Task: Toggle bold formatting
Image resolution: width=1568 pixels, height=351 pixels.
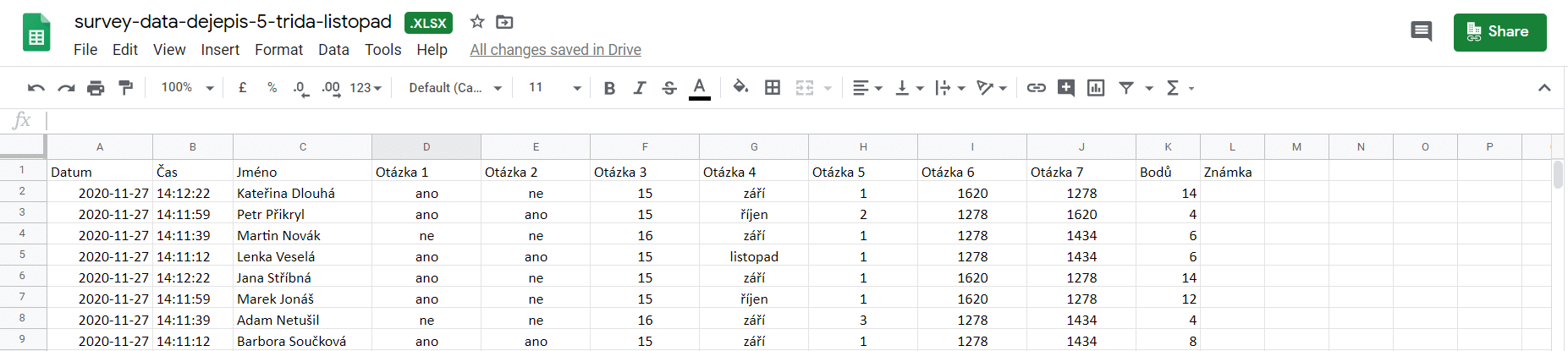Action: (609, 88)
